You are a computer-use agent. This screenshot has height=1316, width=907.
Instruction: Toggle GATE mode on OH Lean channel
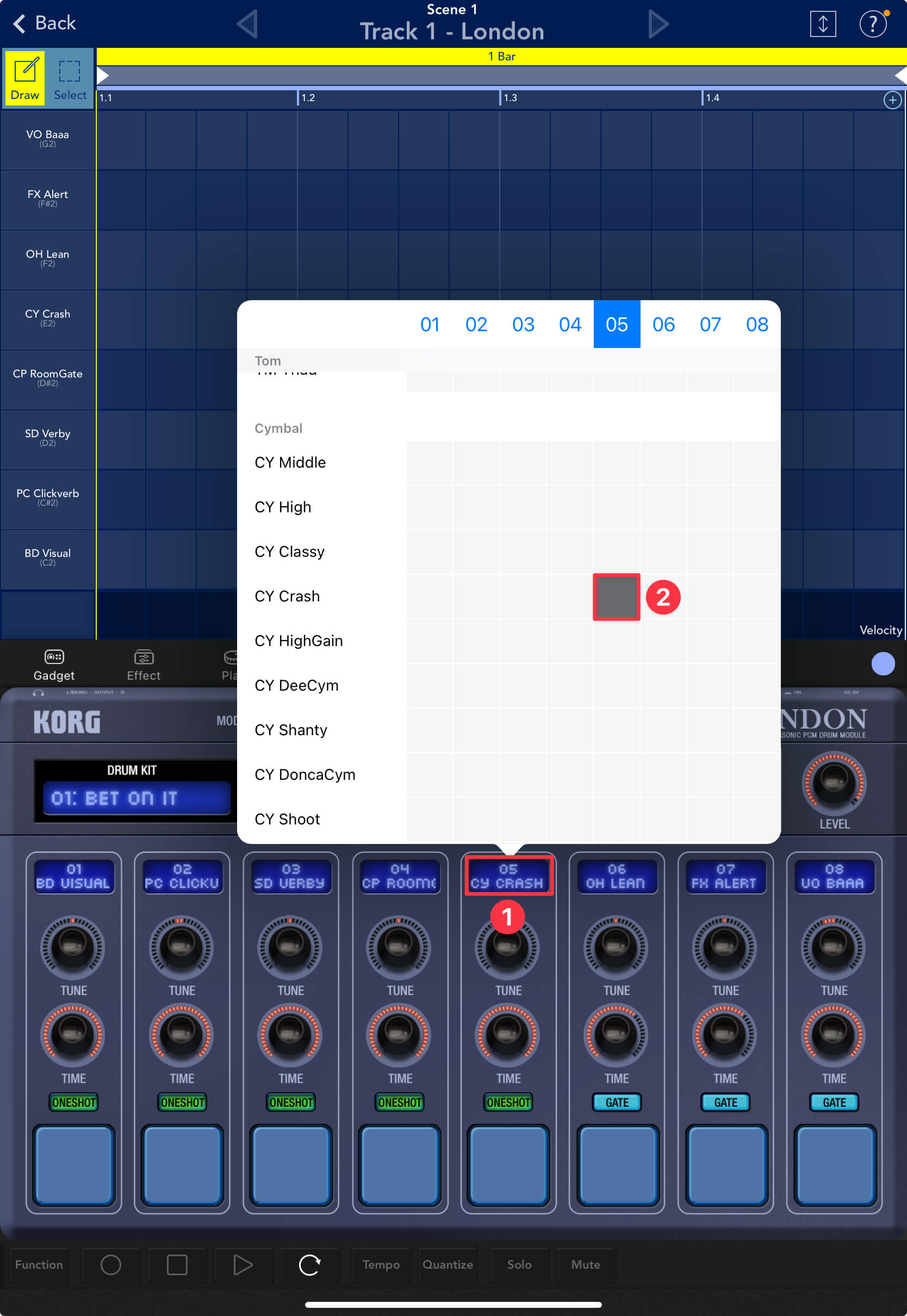tap(617, 1102)
